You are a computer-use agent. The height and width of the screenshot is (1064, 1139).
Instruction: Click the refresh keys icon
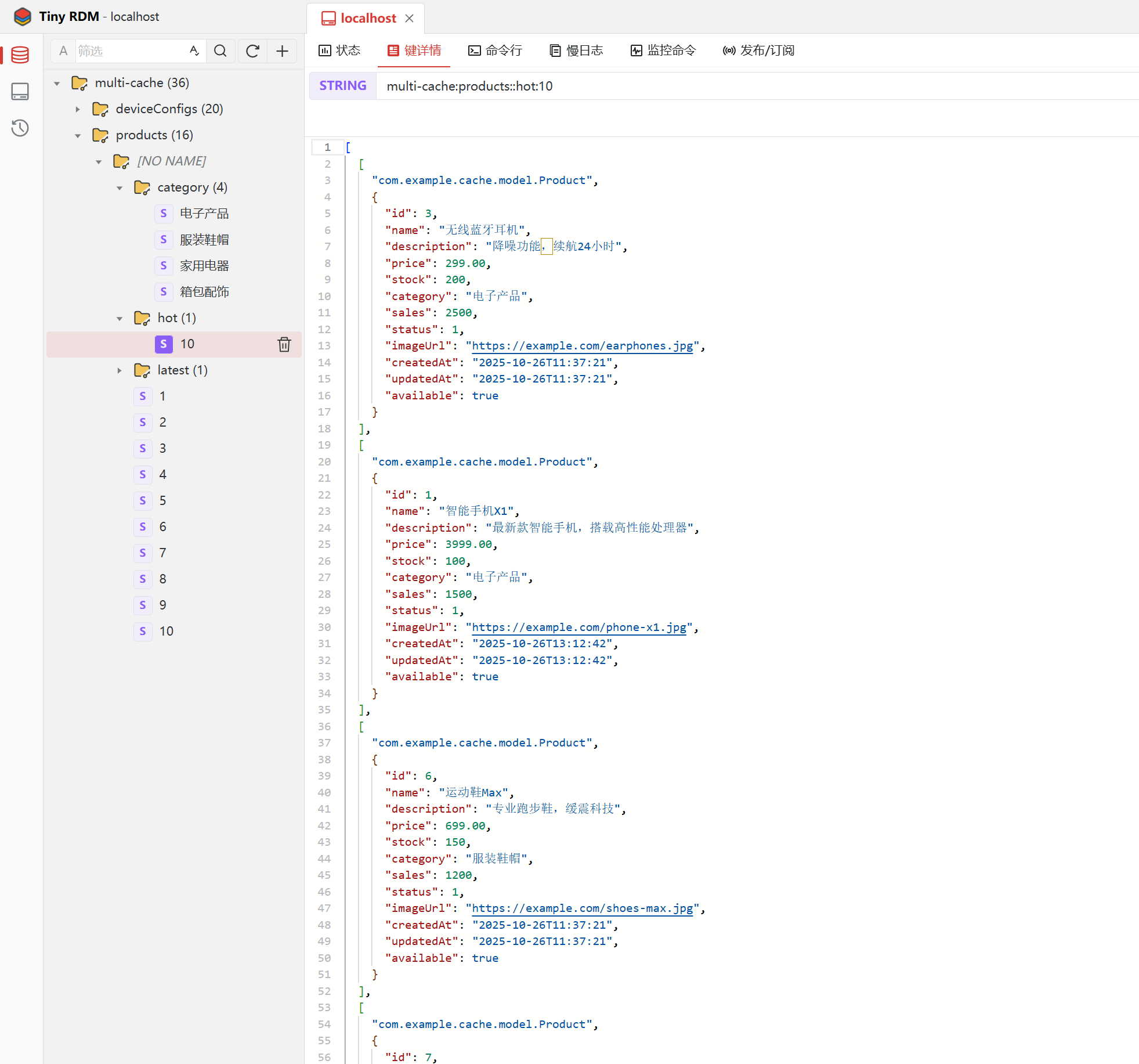pyautogui.click(x=252, y=51)
